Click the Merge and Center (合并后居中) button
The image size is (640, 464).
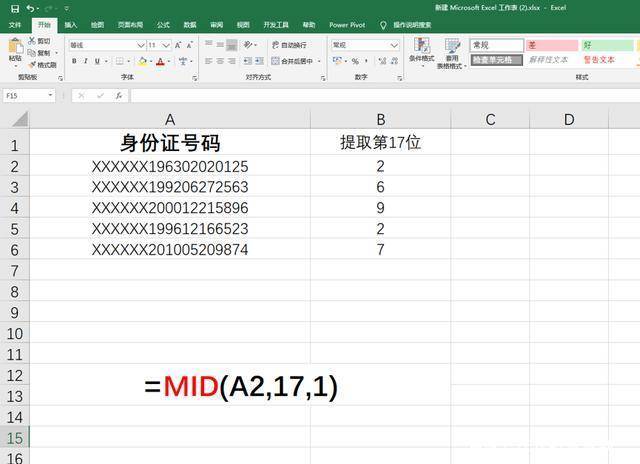(291, 61)
